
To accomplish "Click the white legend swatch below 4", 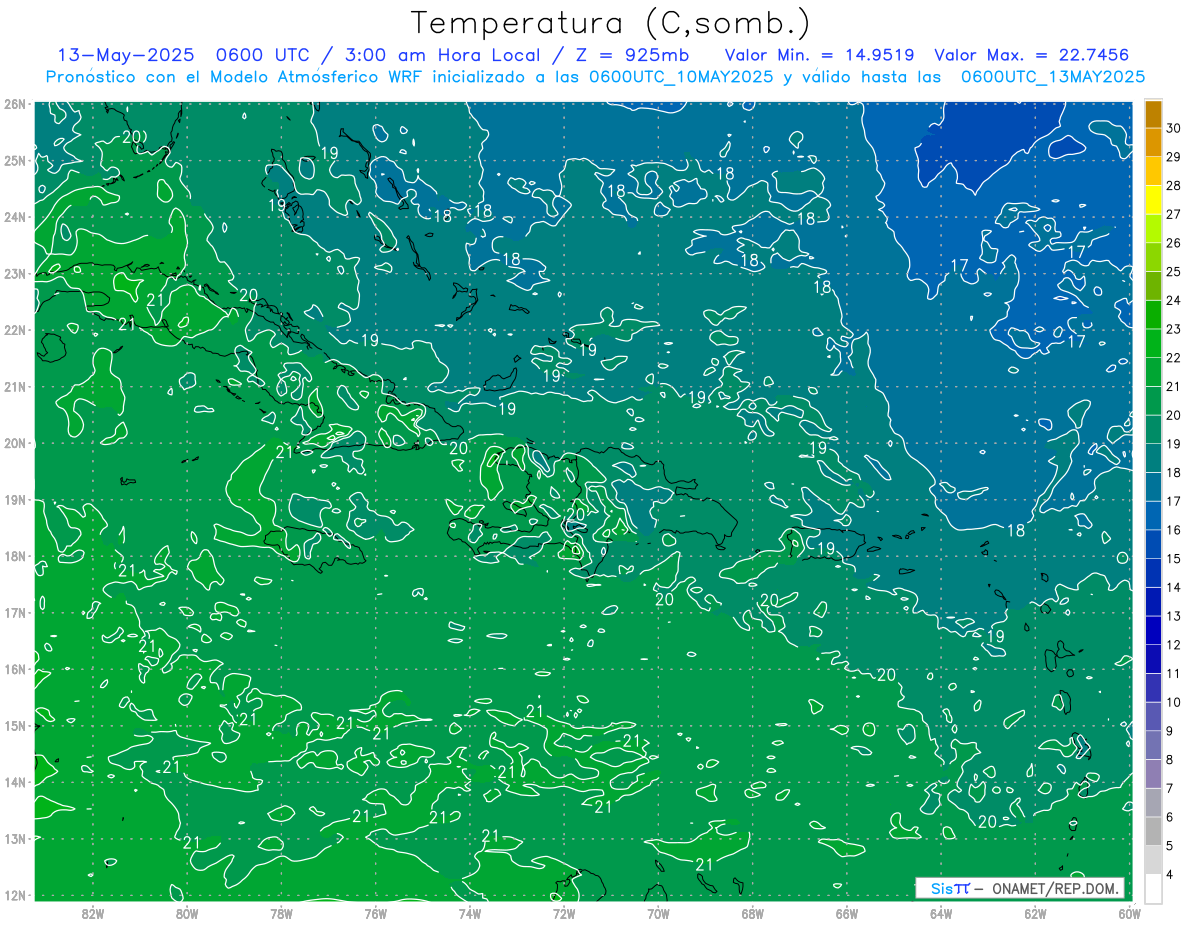I will [1154, 888].
